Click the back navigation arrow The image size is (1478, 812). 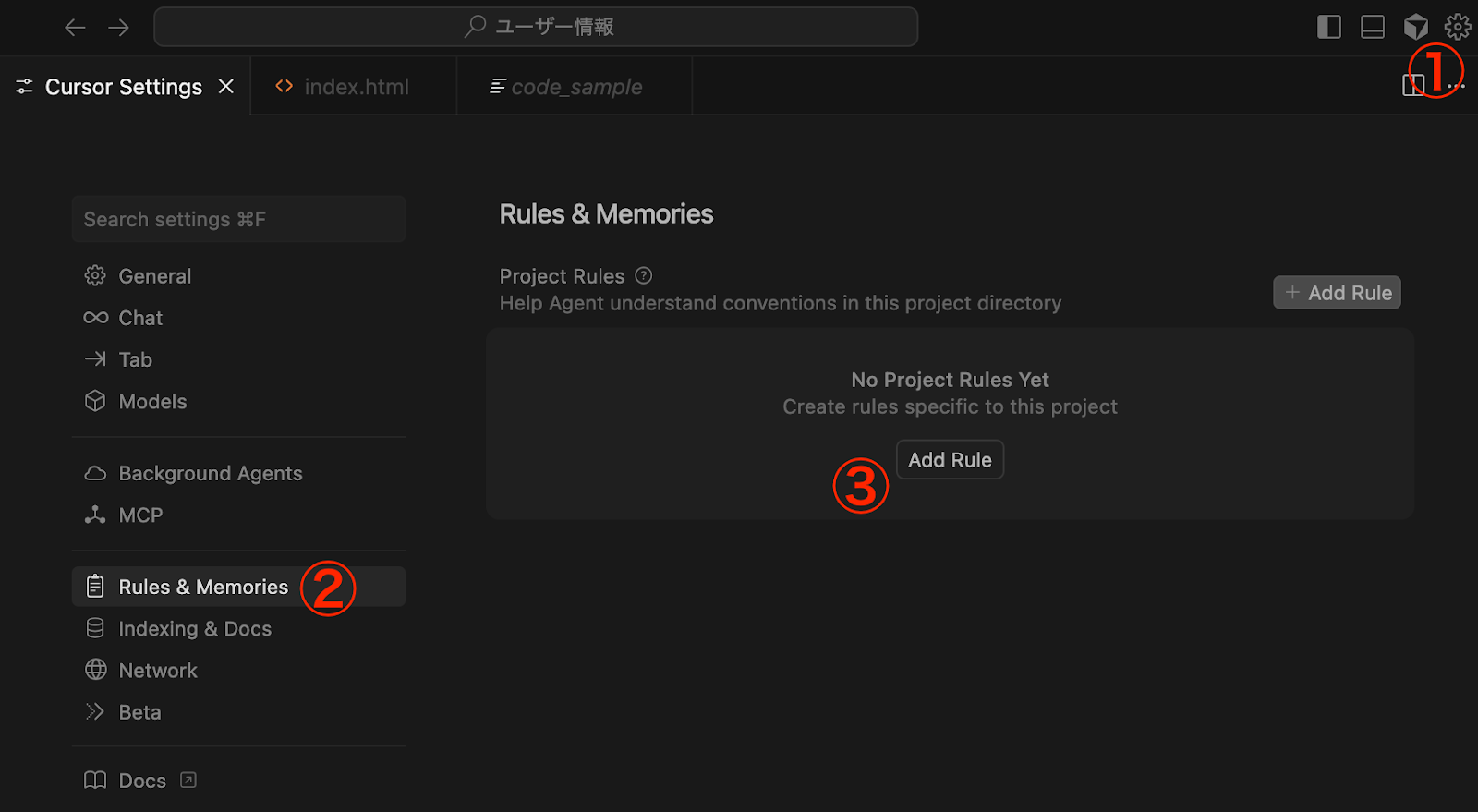75,28
